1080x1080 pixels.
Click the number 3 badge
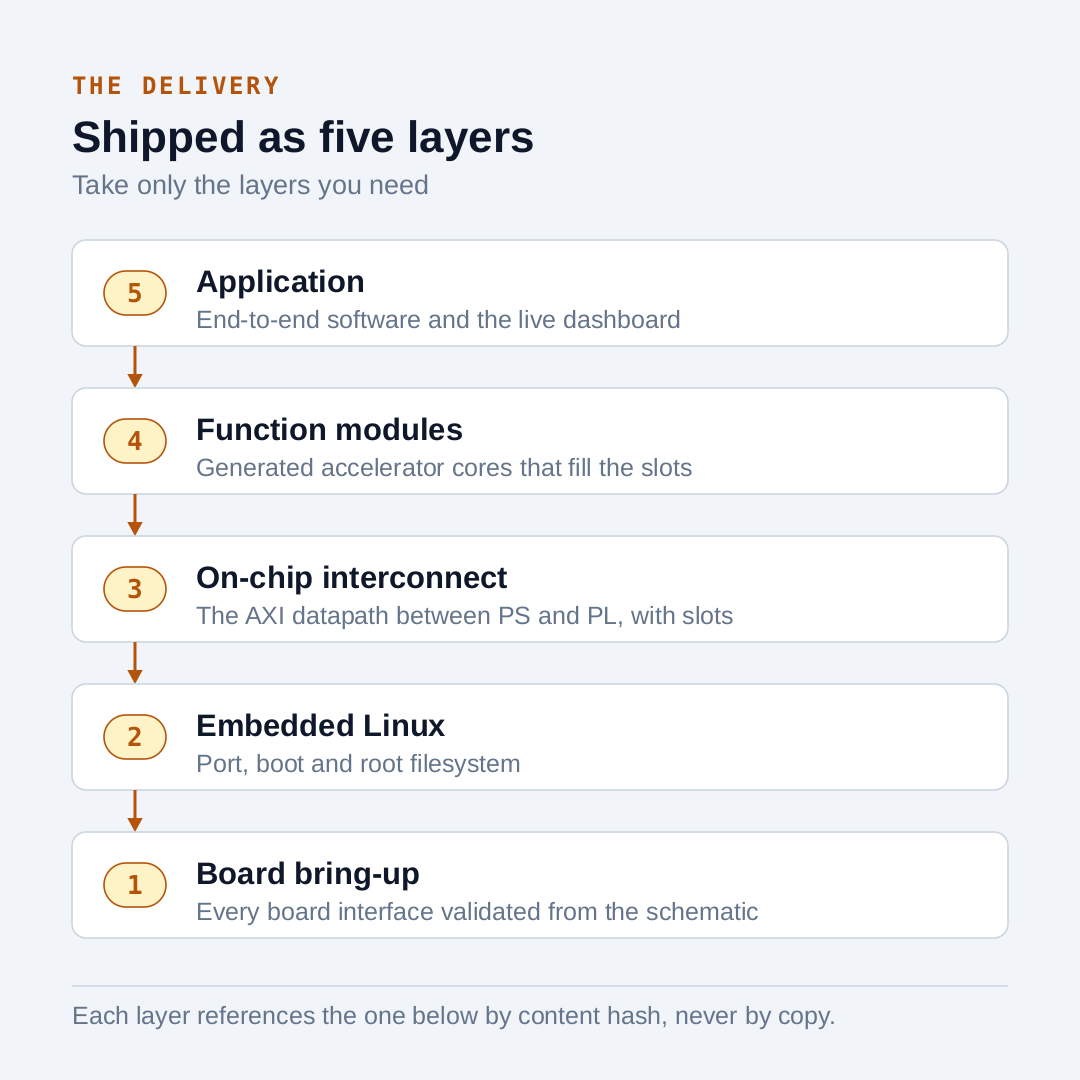[x=135, y=589]
